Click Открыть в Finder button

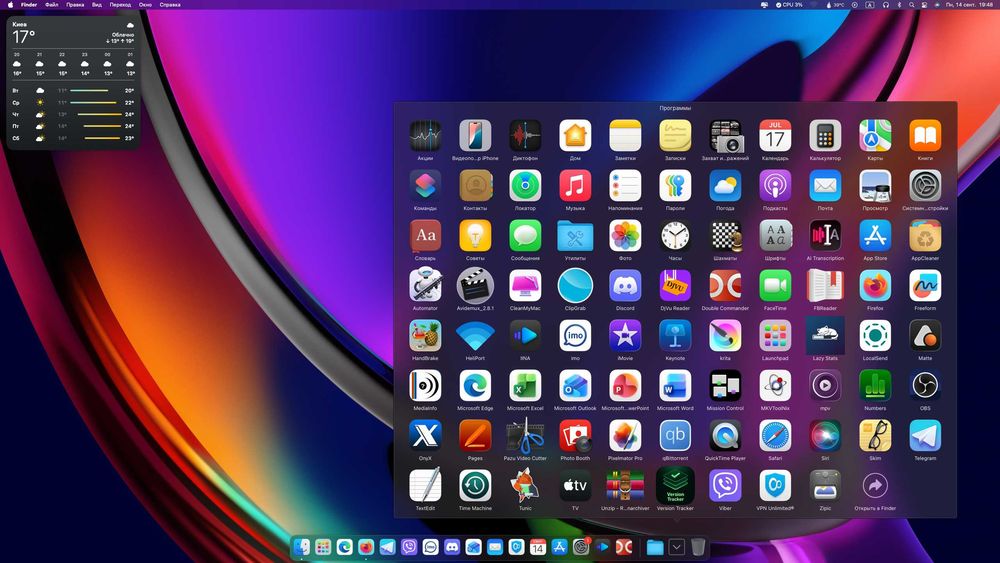click(875, 486)
